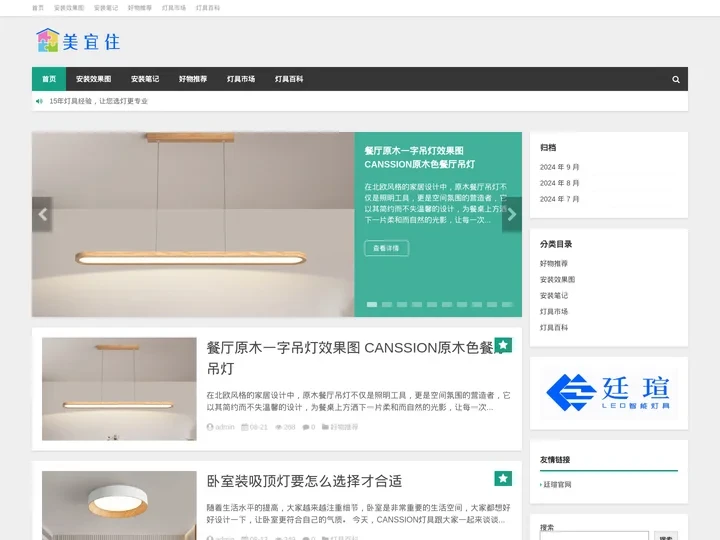Viewport: 720px width, 540px height.
Task: Click 灯具市场 in the top gray link bar
Action: click(x=174, y=8)
